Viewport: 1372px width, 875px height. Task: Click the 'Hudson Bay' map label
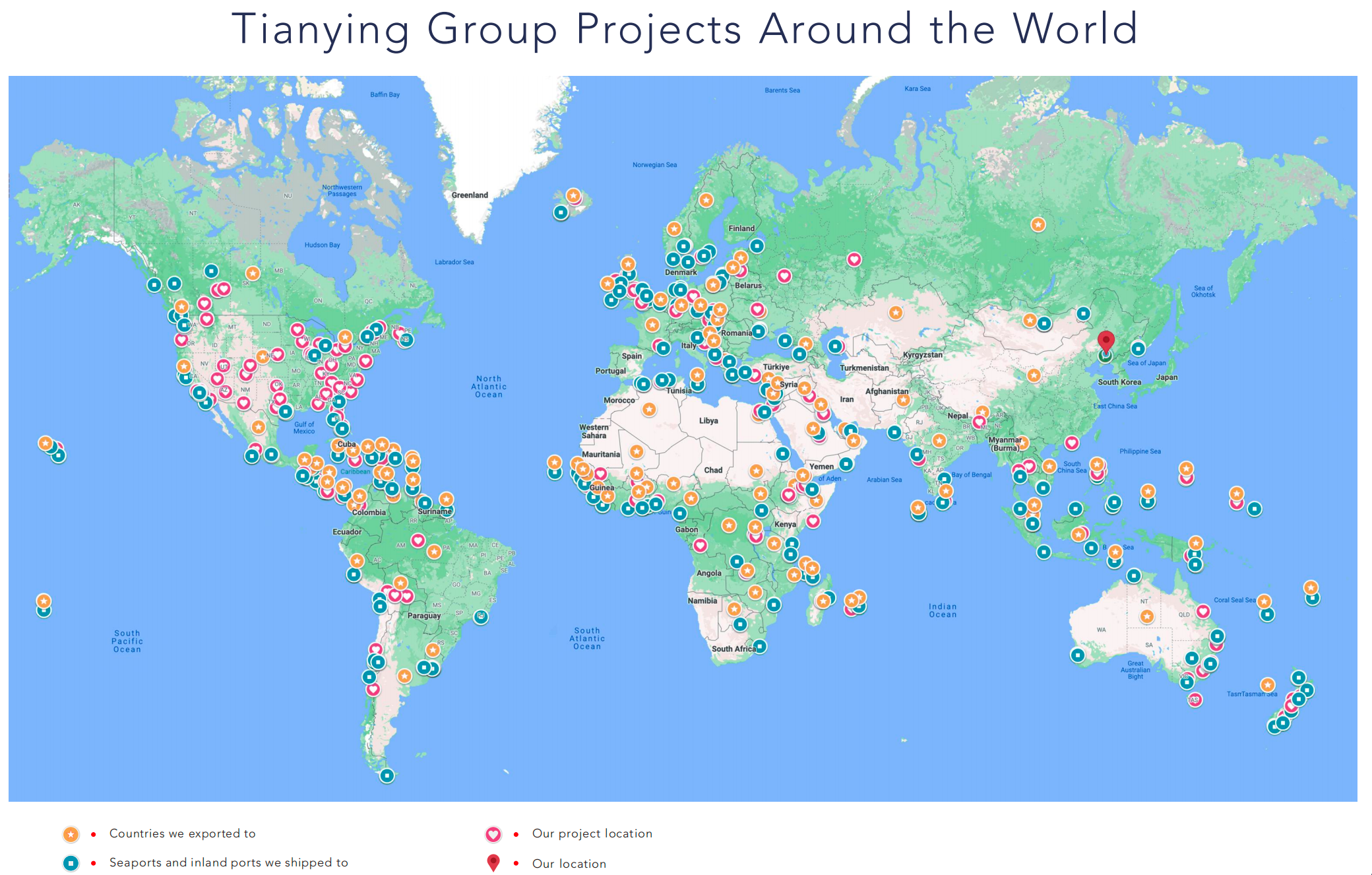pyautogui.click(x=322, y=245)
